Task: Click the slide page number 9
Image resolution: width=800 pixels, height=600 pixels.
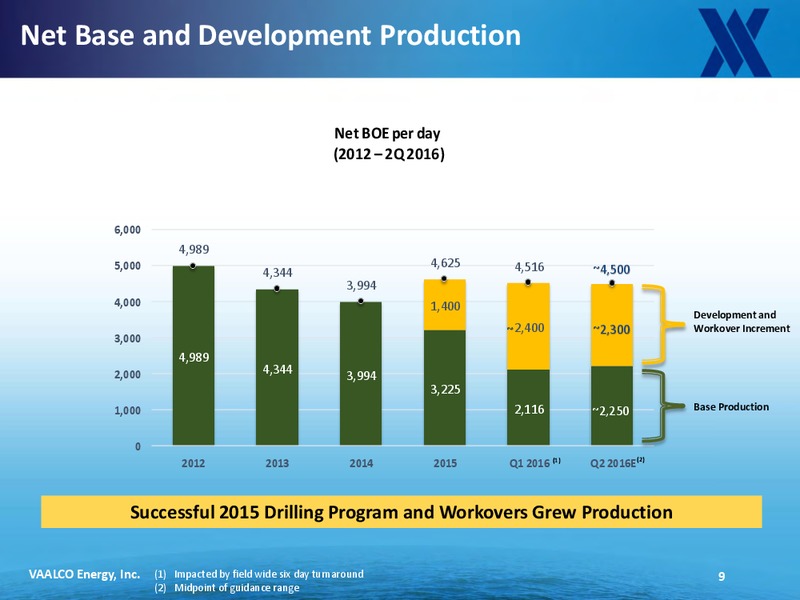Action: point(721,577)
